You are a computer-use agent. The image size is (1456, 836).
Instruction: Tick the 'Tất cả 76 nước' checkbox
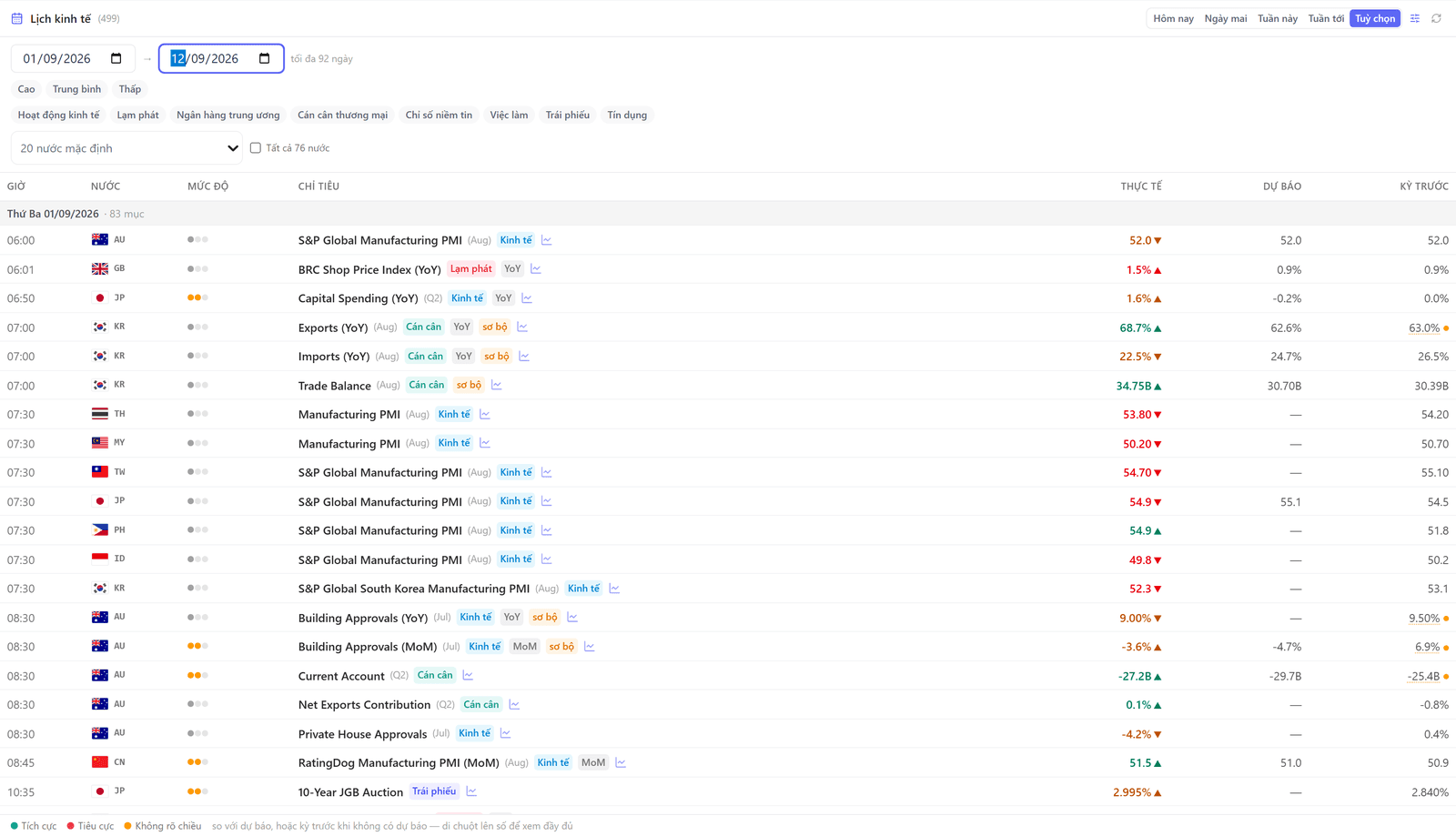[256, 148]
